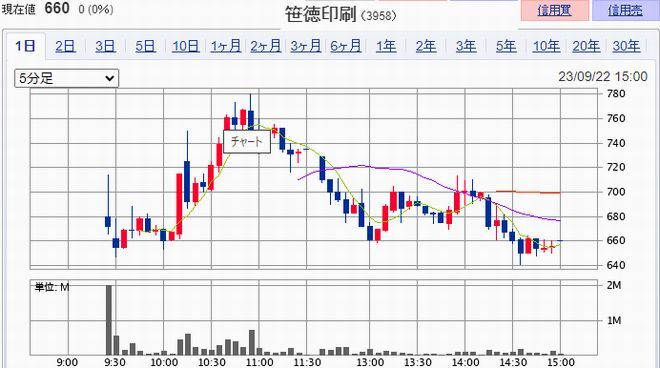Open the 5日 chart period
This screenshot has height=368, width=660.
click(145, 46)
